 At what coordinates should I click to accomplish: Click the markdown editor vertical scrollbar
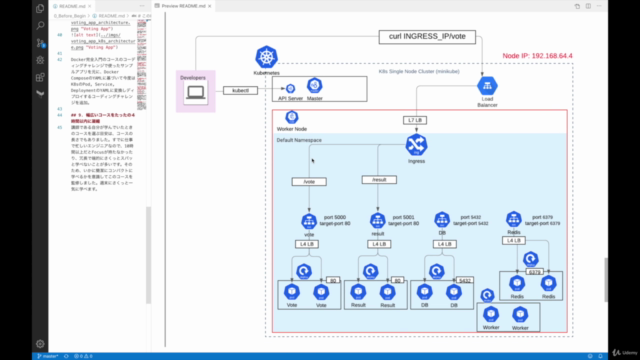(x=149, y=255)
